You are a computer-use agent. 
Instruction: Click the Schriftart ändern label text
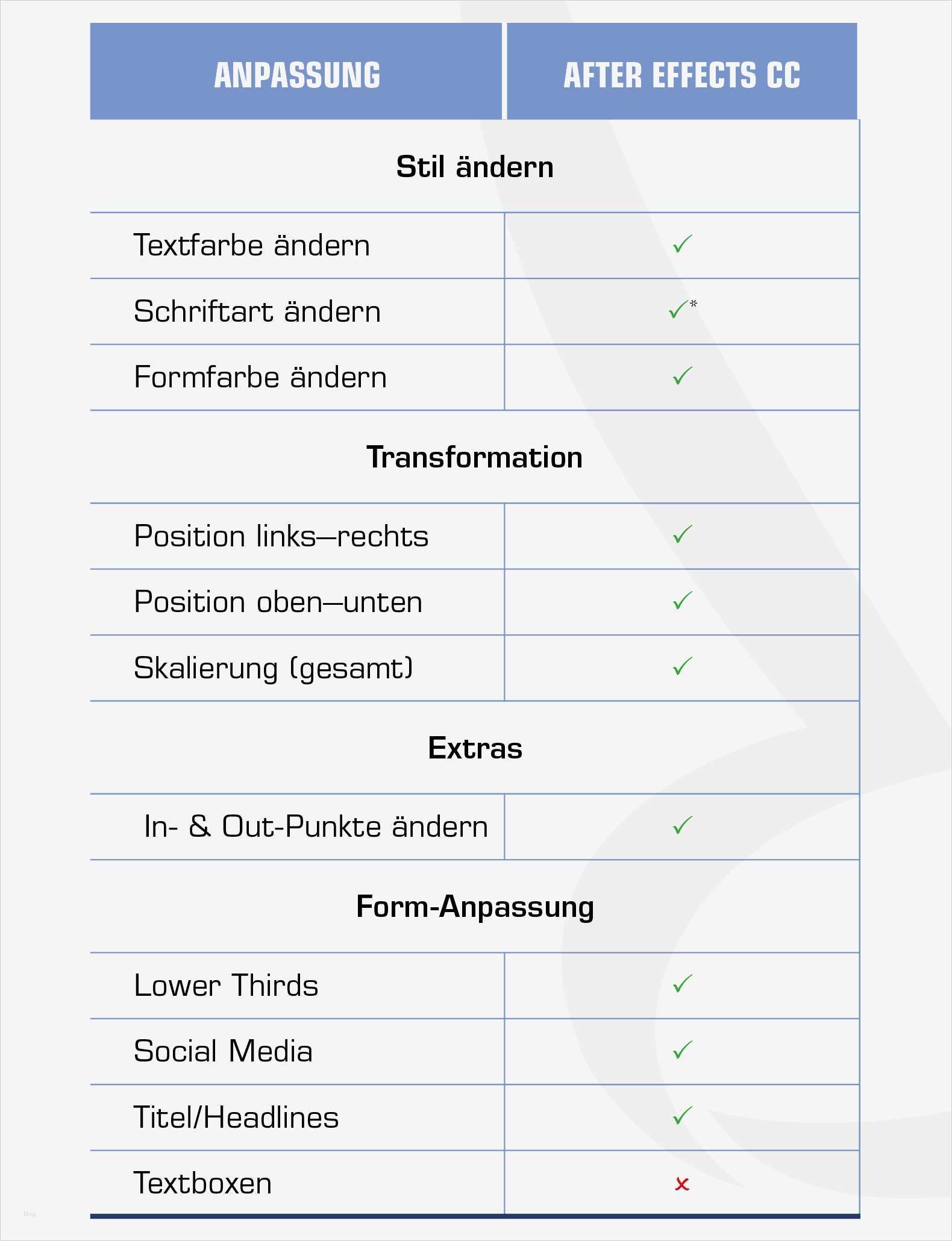click(x=257, y=311)
